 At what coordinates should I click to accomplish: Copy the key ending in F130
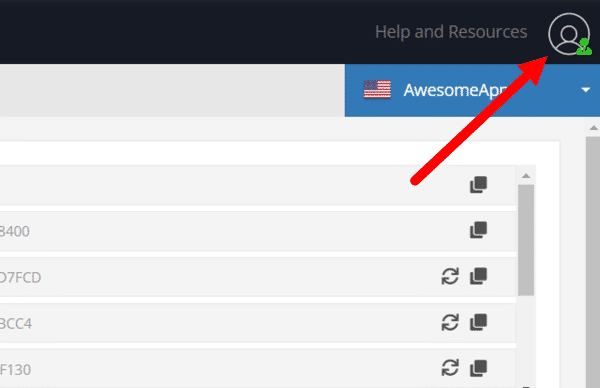(x=478, y=368)
